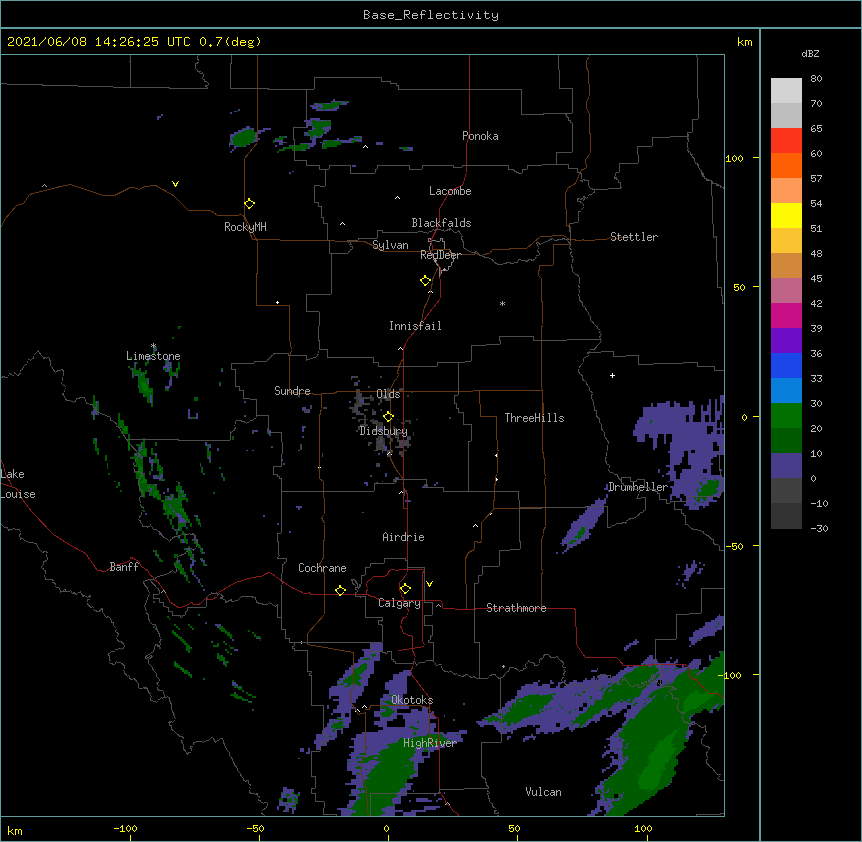This screenshot has height=842, width=862.
Task: Pick the orange 57-60 dBZ legend swatch
Action: (786, 165)
